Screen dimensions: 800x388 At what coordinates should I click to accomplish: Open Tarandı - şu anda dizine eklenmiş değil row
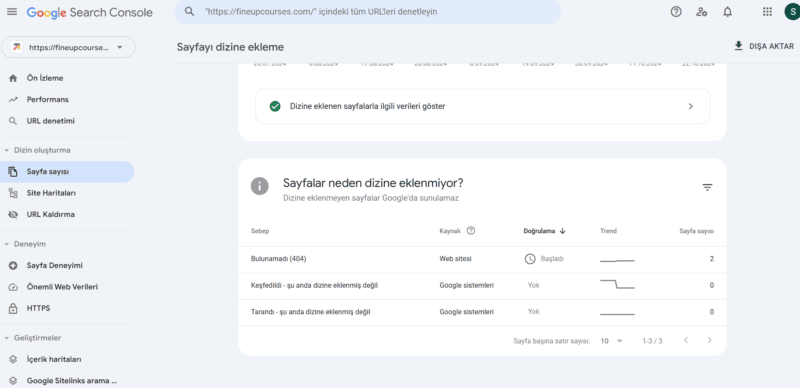482,312
